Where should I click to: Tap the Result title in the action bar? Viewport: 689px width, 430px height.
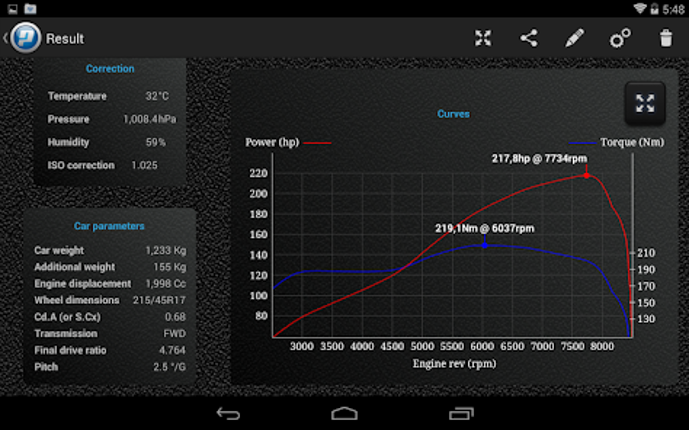[65, 39]
